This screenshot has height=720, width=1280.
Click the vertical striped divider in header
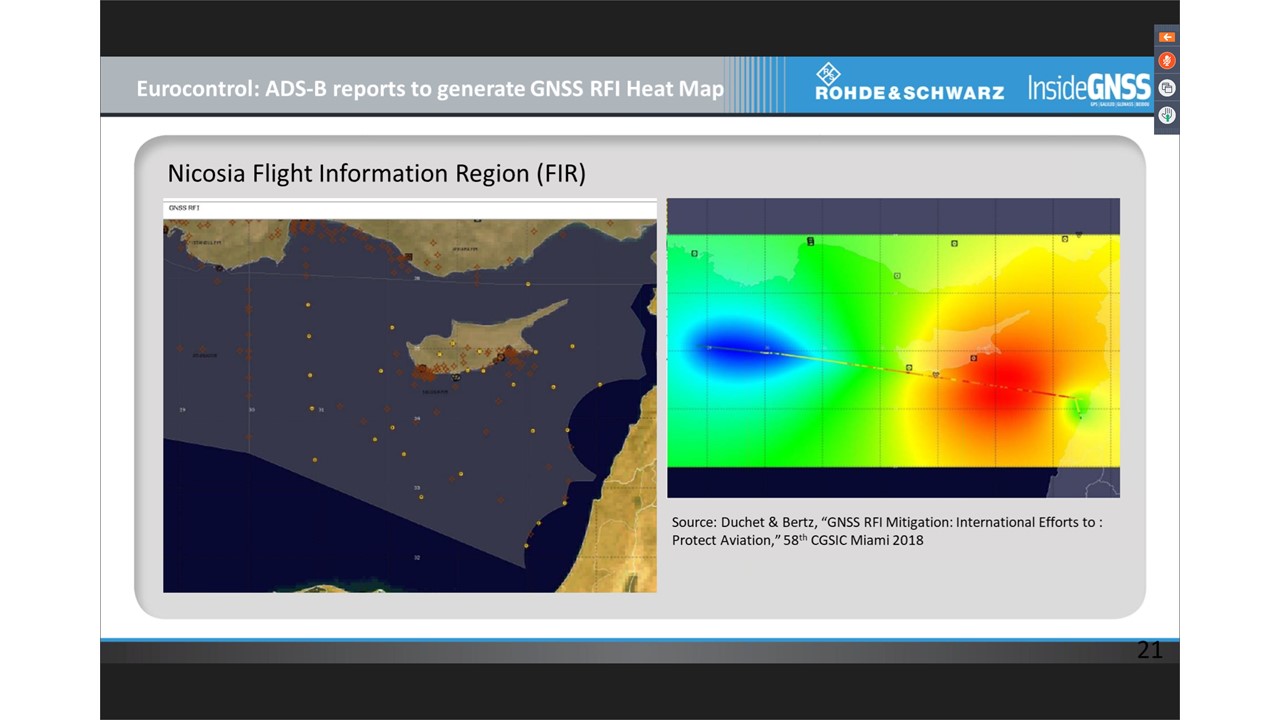click(x=754, y=85)
